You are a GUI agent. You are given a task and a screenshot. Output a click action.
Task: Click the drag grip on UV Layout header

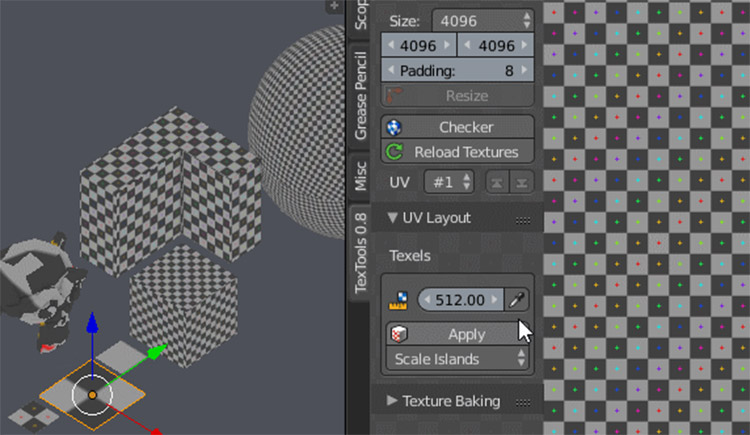(x=522, y=218)
